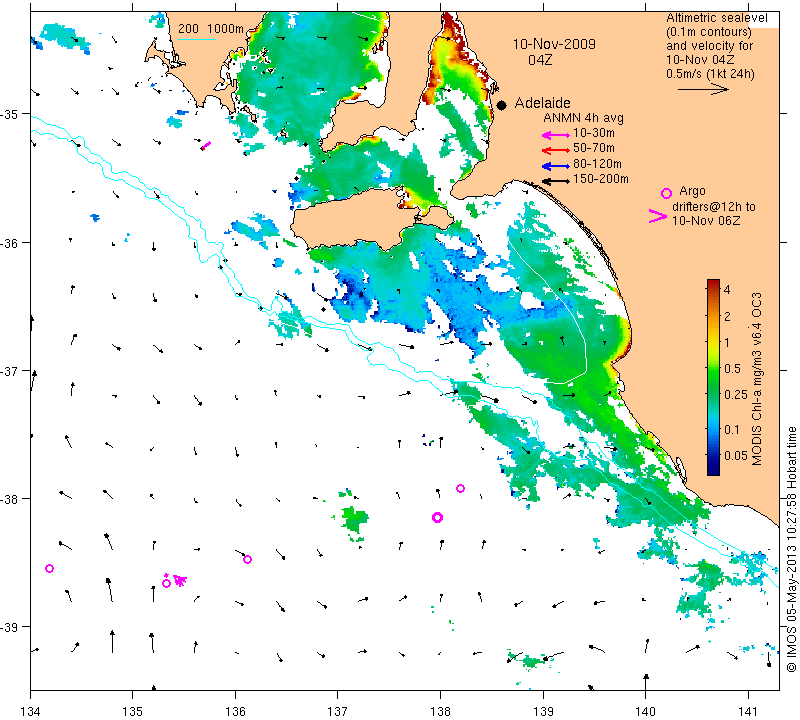The height and width of the screenshot is (720, 800).
Task: Click the black 150-200m legend arrow
Action: coord(556,181)
